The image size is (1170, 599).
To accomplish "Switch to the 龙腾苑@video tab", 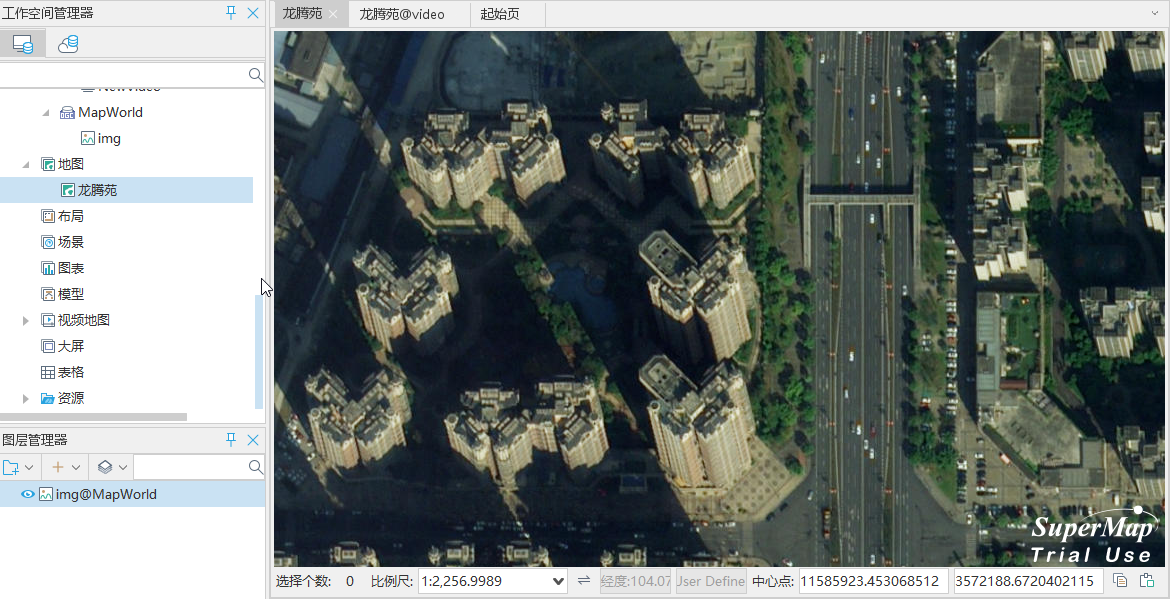I will (402, 14).
